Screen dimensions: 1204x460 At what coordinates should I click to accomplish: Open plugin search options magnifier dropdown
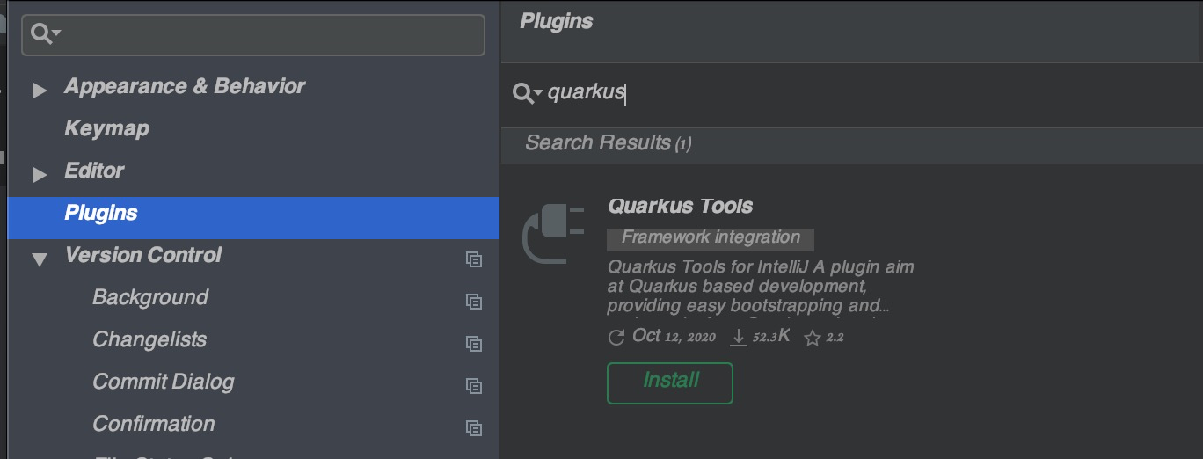pyautogui.click(x=527, y=93)
